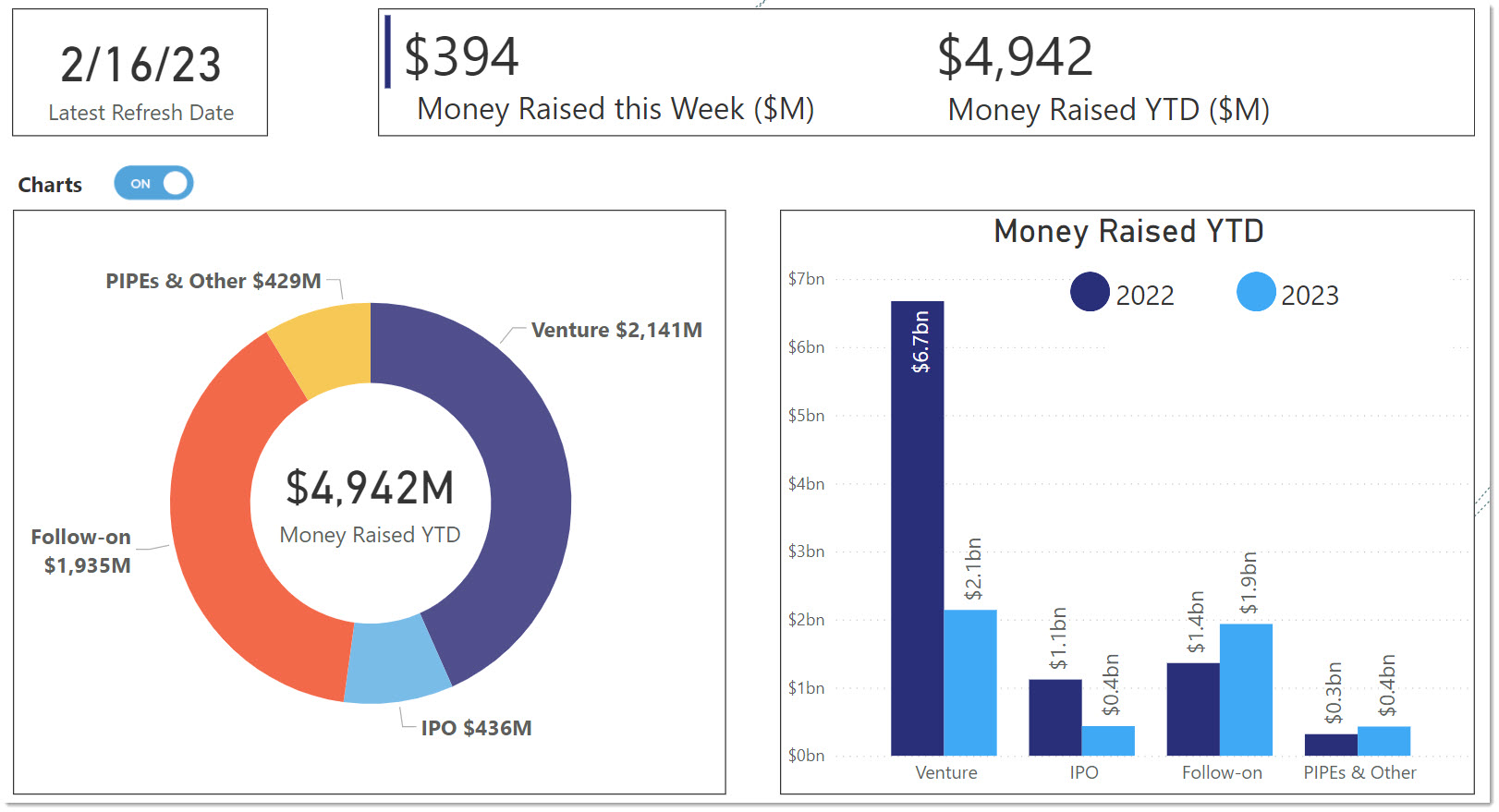Screen dimensions: 1499x812
Task: Select the 2022 legend color dot
Action: click(x=1090, y=292)
